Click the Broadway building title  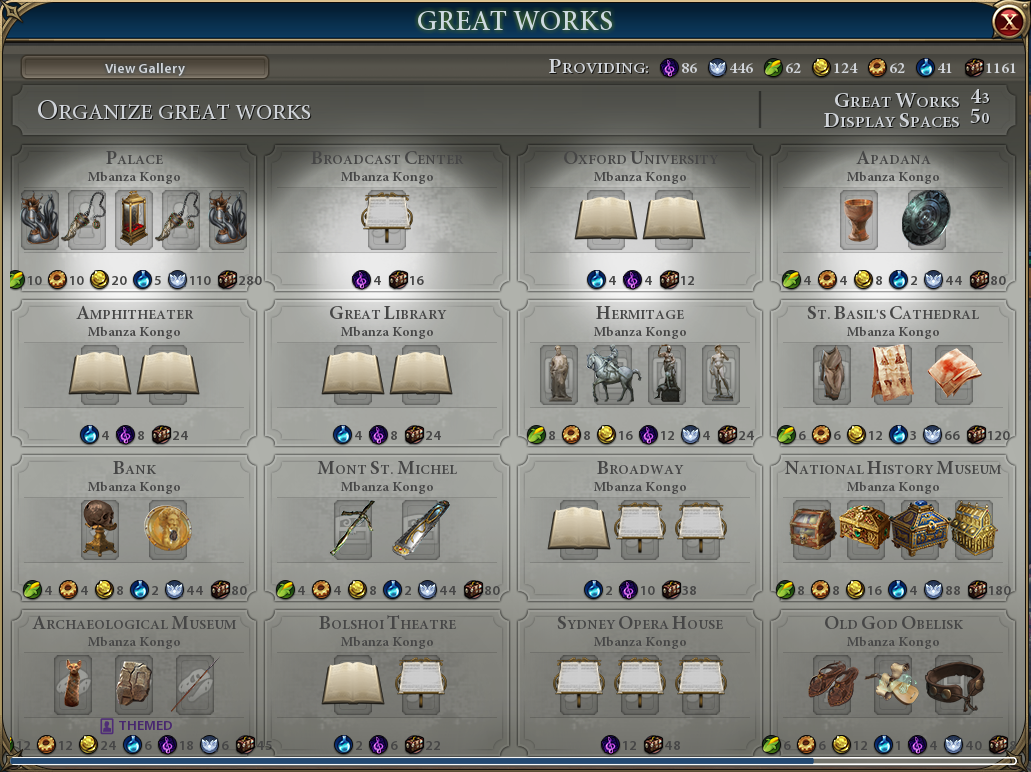click(x=640, y=468)
